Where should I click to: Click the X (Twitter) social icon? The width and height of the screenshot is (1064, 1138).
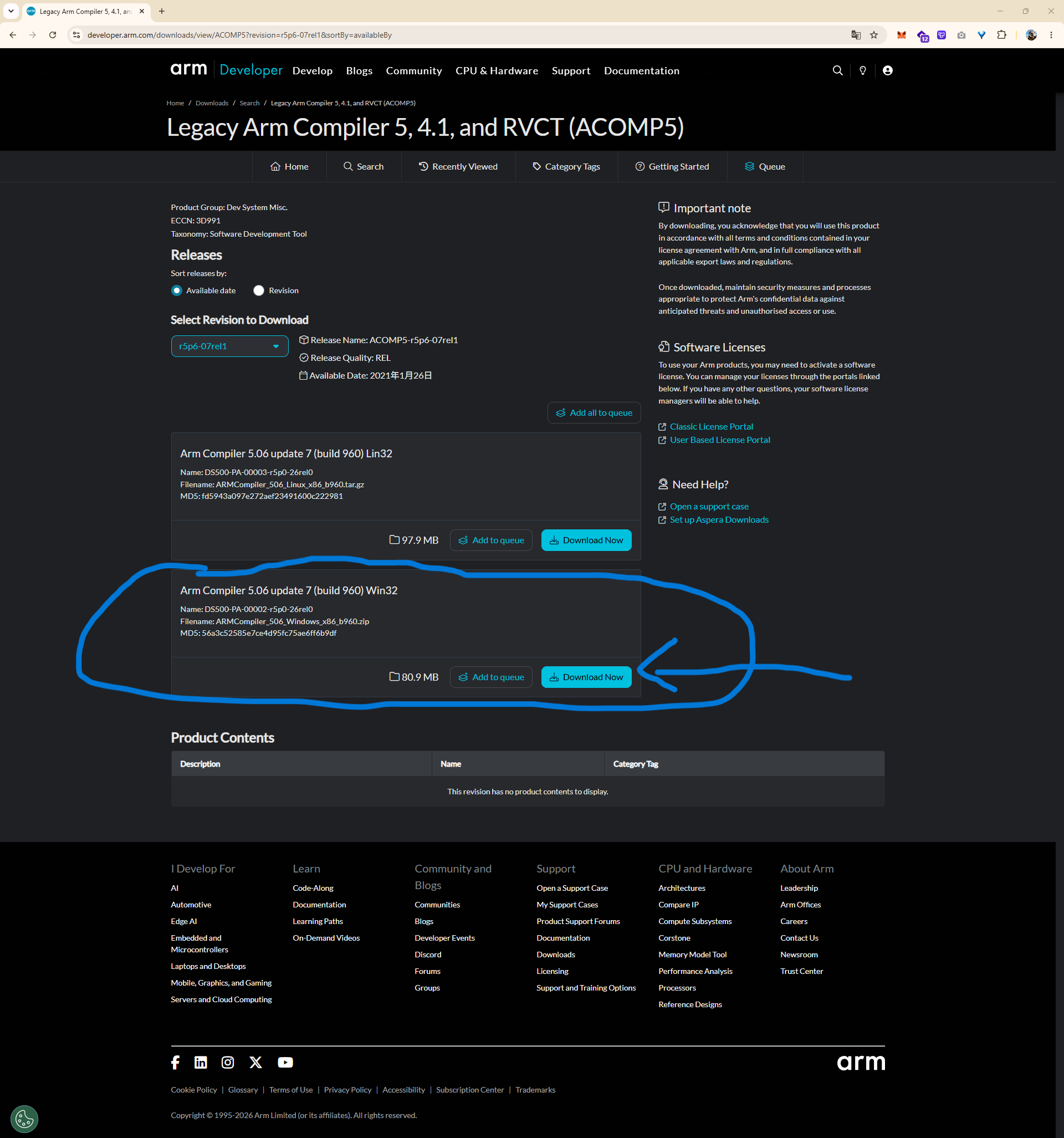click(x=256, y=1063)
